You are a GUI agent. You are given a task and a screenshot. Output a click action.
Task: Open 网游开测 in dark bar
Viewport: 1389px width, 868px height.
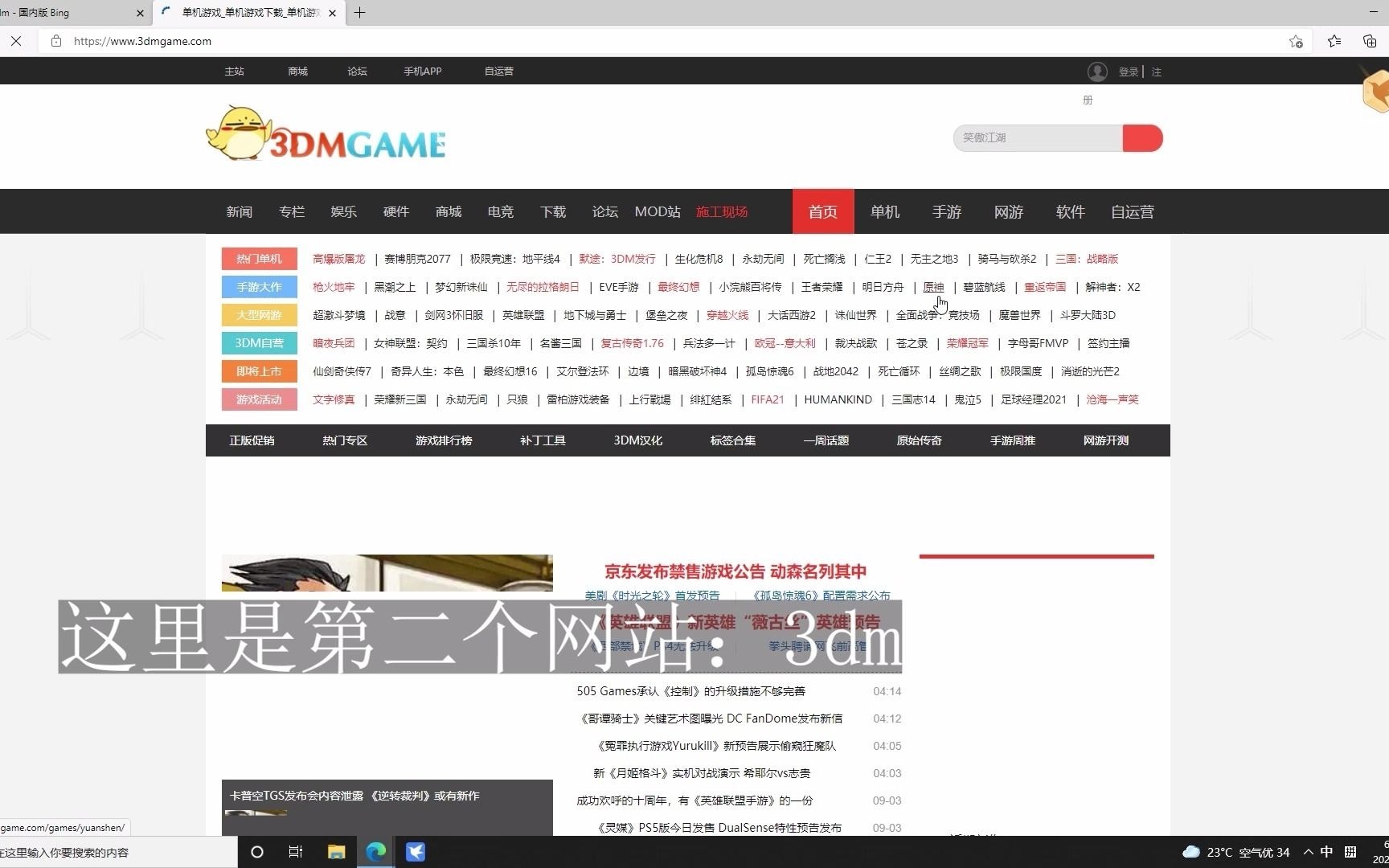1106,440
